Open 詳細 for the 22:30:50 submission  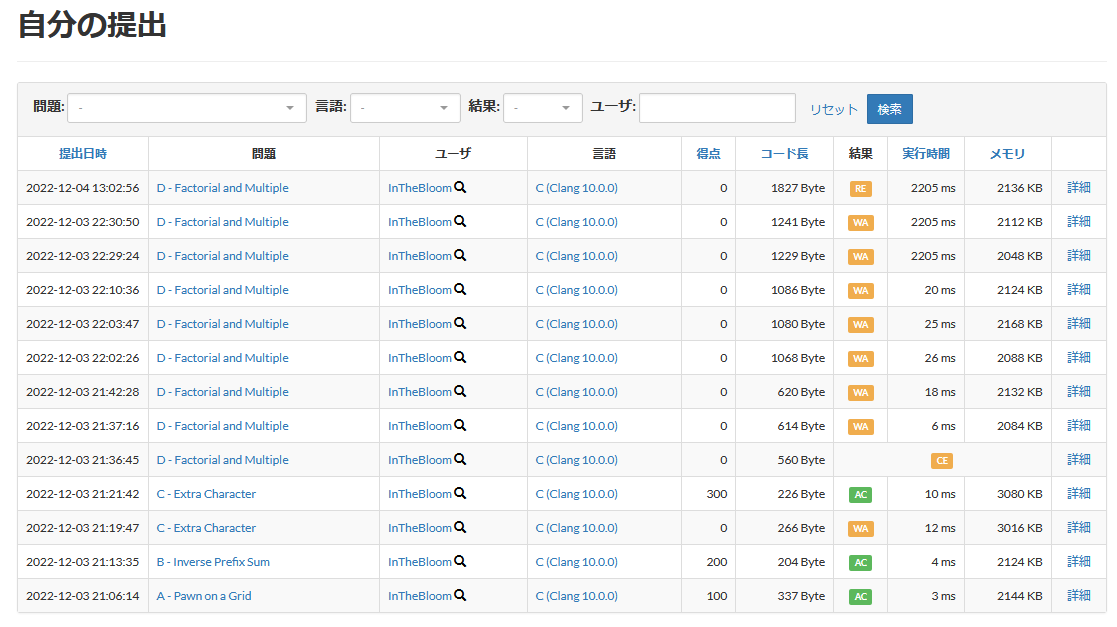pyautogui.click(x=1079, y=222)
